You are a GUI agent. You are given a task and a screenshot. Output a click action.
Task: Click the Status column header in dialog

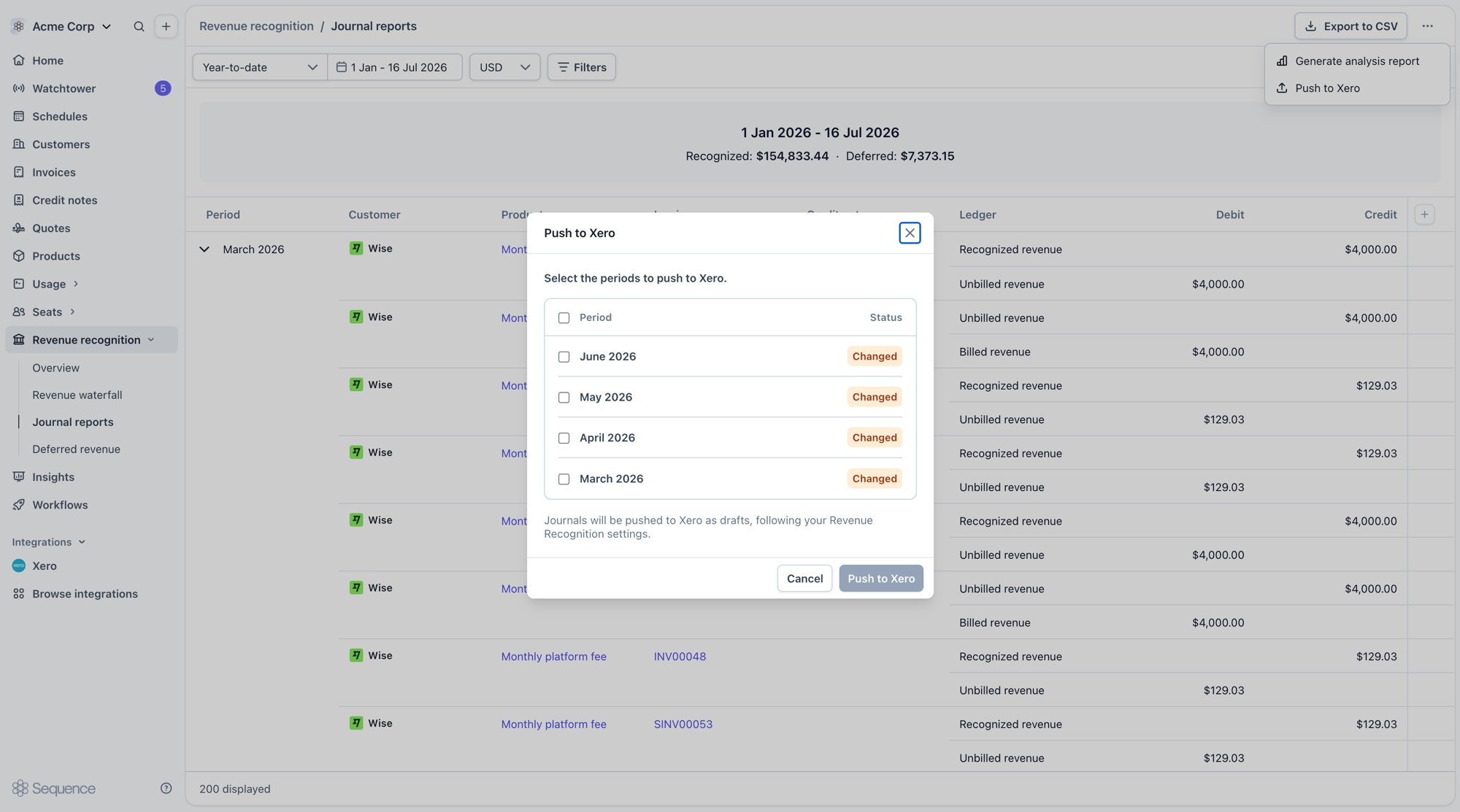(885, 317)
